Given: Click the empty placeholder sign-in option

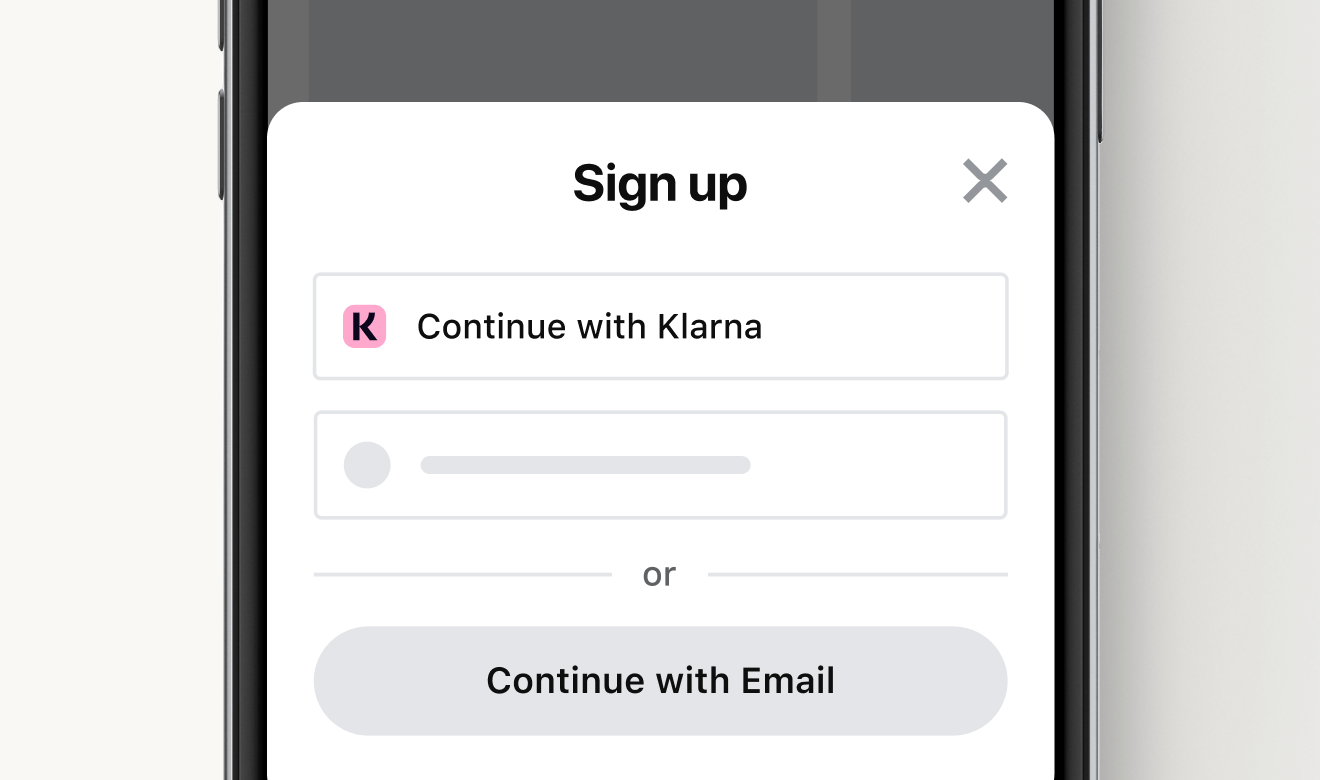Looking at the screenshot, I should coord(660,465).
